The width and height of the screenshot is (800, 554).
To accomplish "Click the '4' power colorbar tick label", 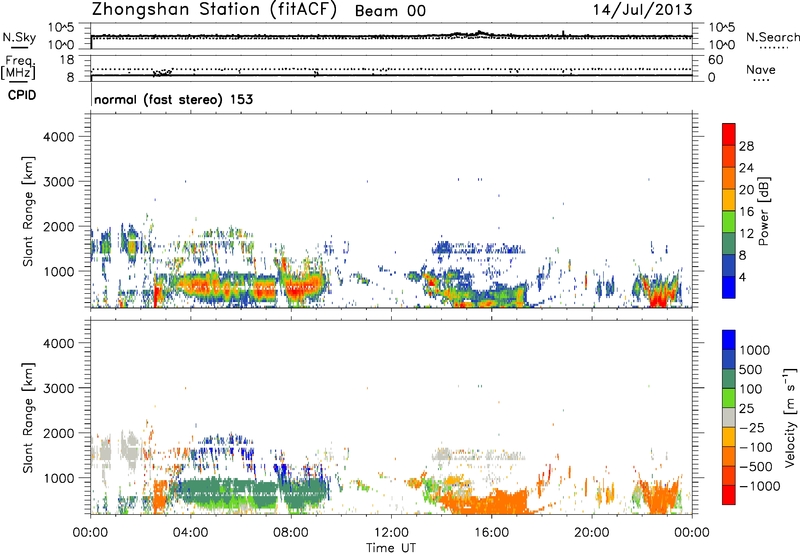I will 742,277.
